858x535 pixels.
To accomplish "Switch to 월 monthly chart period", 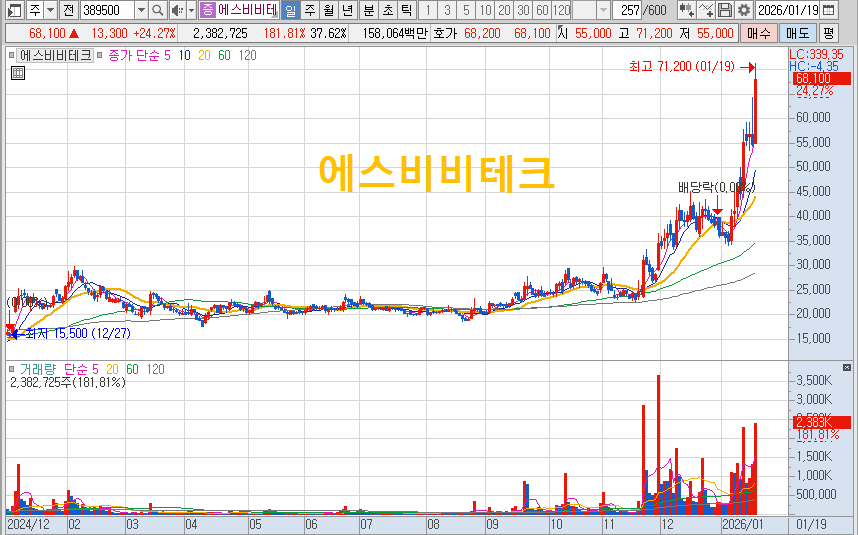I will pos(328,10).
